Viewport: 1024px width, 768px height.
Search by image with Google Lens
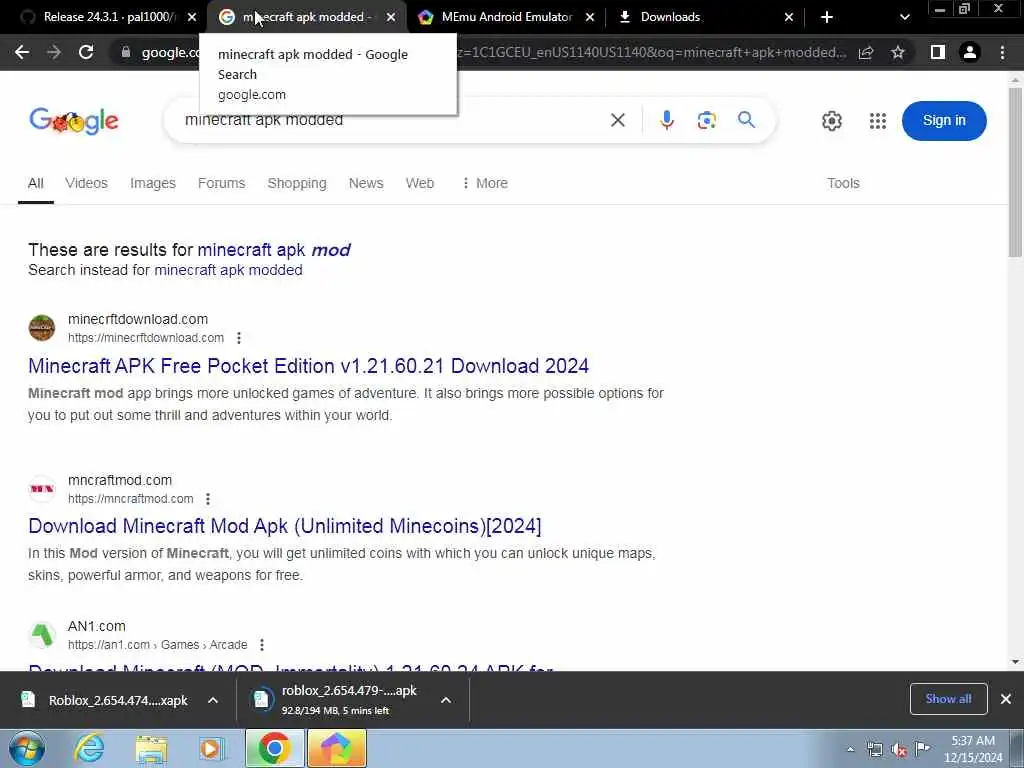(707, 120)
